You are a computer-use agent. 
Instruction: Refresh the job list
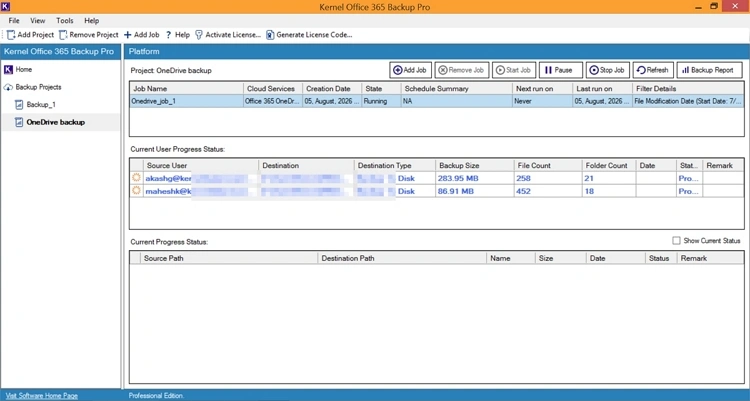click(x=653, y=70)
